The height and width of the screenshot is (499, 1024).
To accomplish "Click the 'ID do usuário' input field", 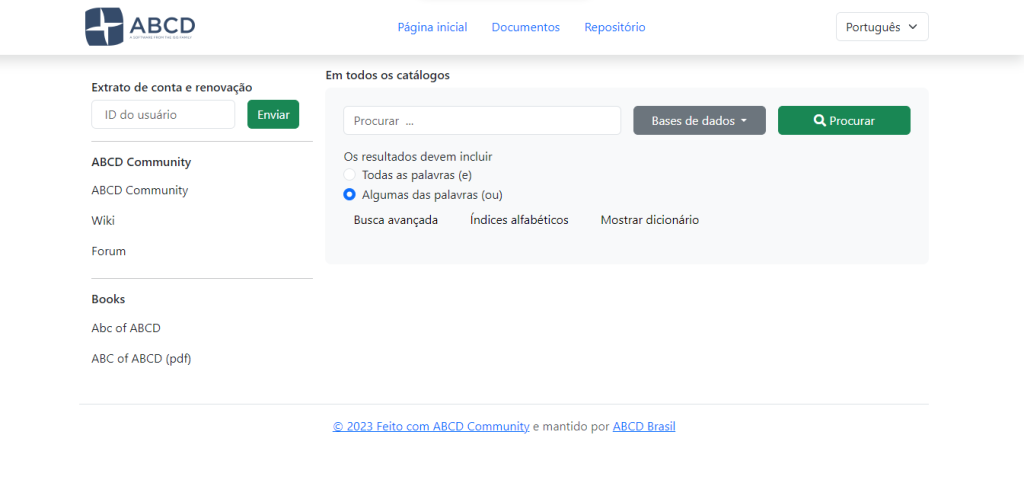I will pos(163,115).
